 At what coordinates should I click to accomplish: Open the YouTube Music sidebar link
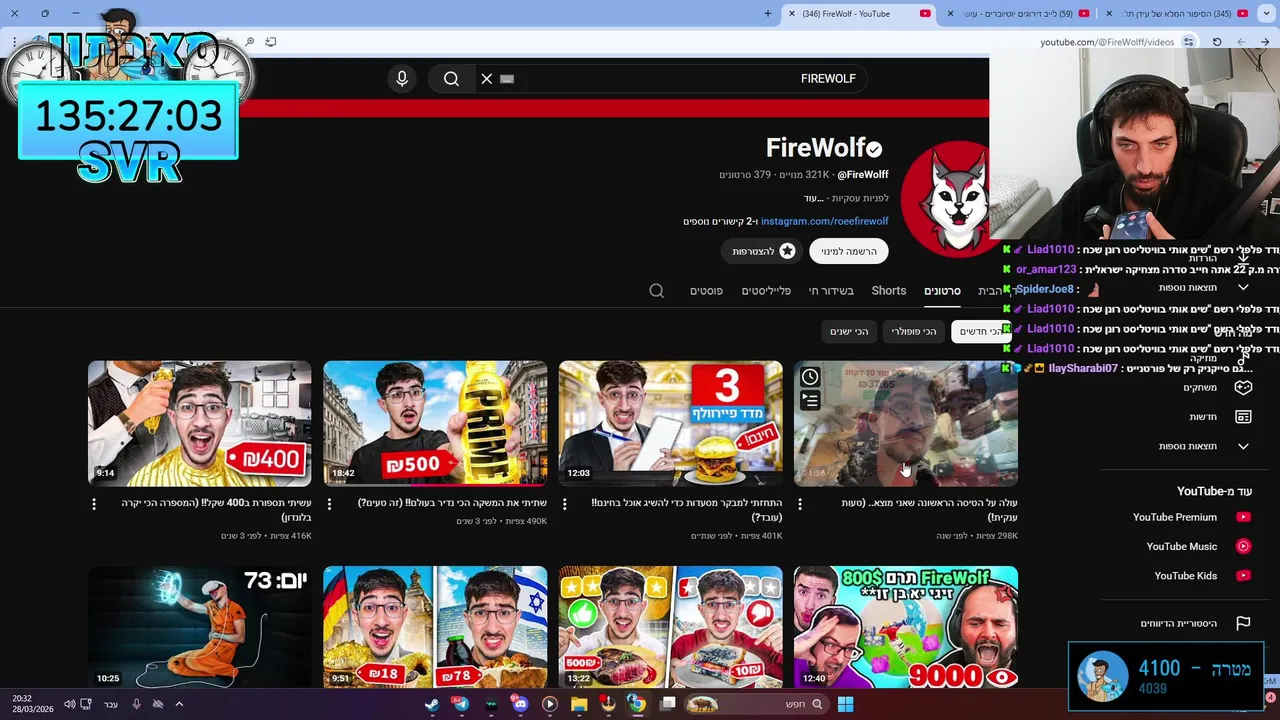pos(1182,546)
